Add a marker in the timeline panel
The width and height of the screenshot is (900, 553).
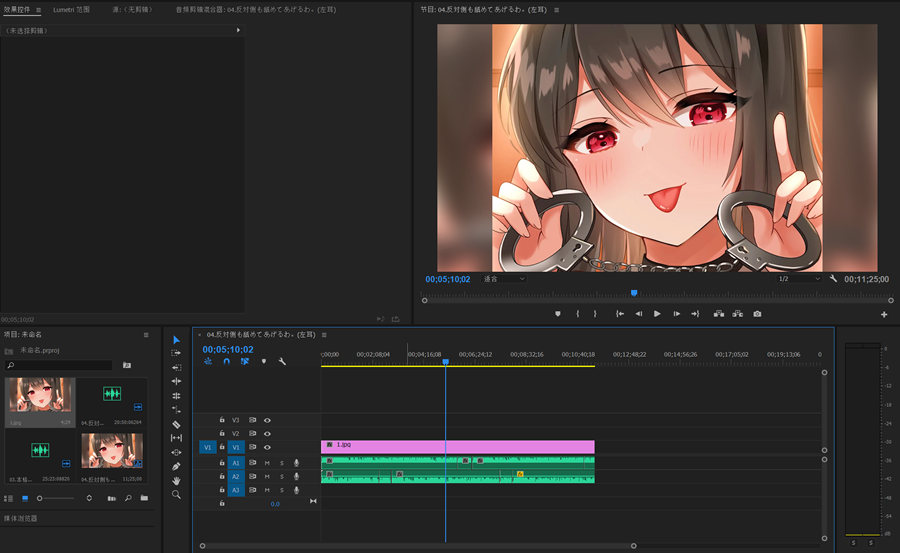tap(263, 362)
